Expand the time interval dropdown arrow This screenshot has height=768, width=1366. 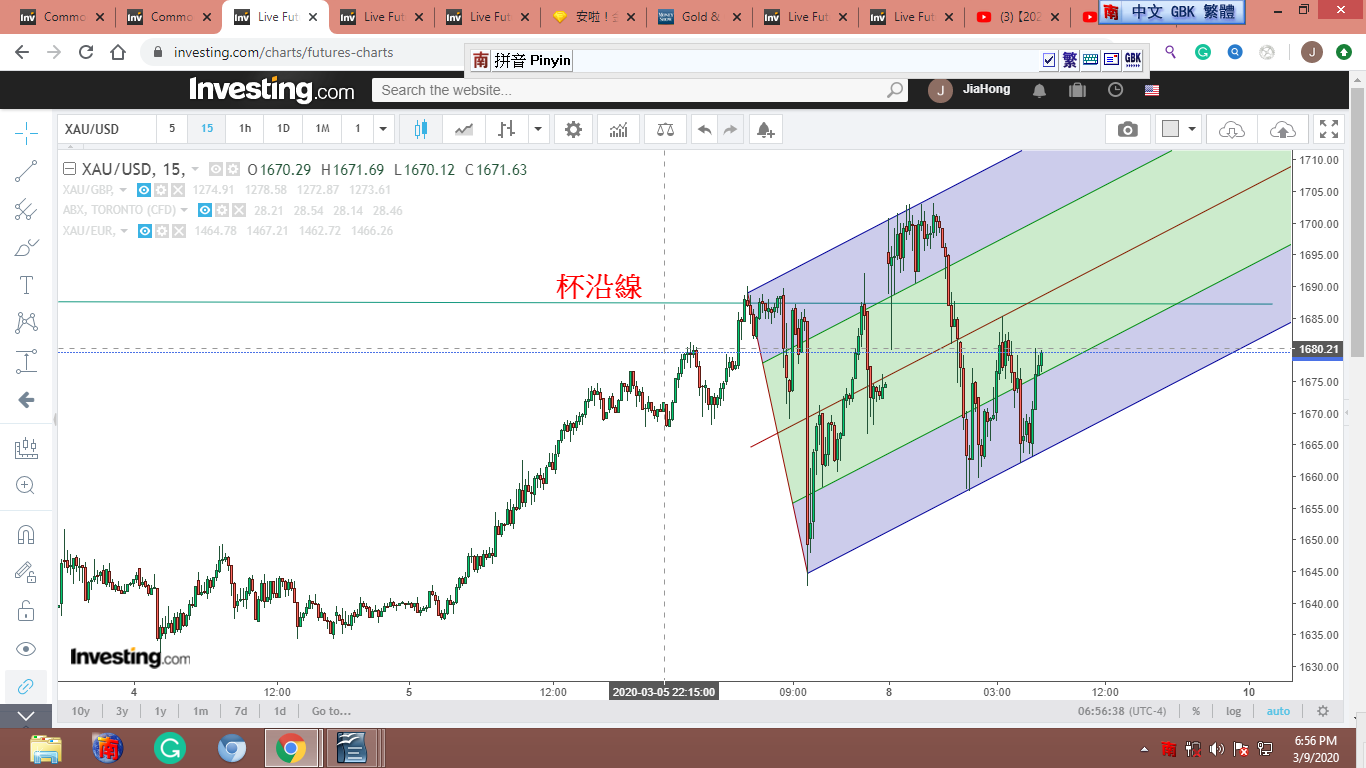(x=383, y=129)
